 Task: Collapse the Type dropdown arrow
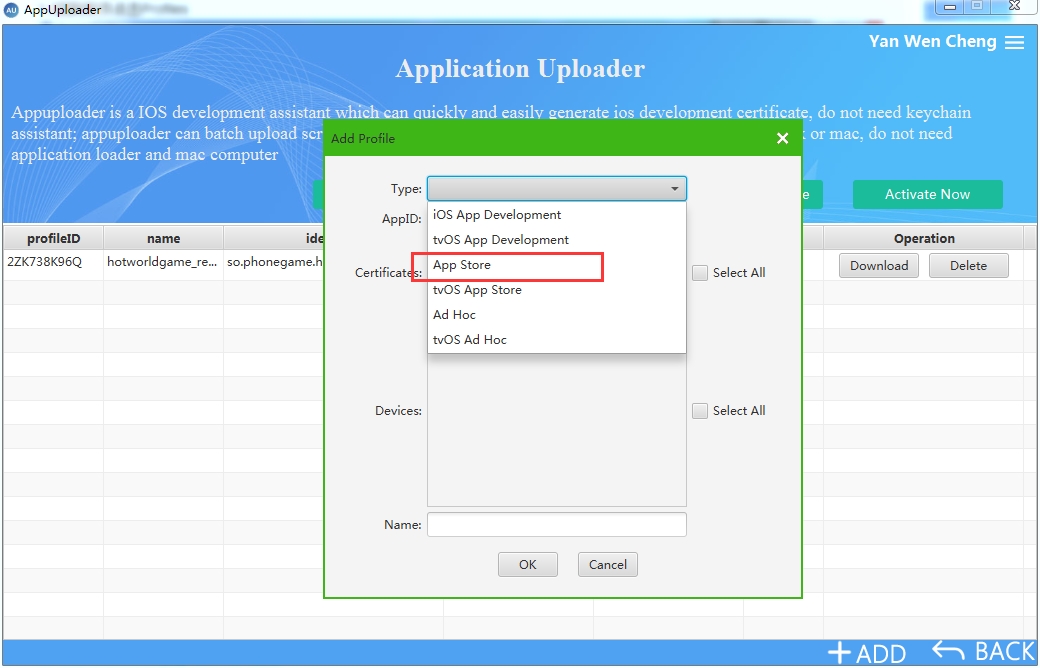point(675,189)
